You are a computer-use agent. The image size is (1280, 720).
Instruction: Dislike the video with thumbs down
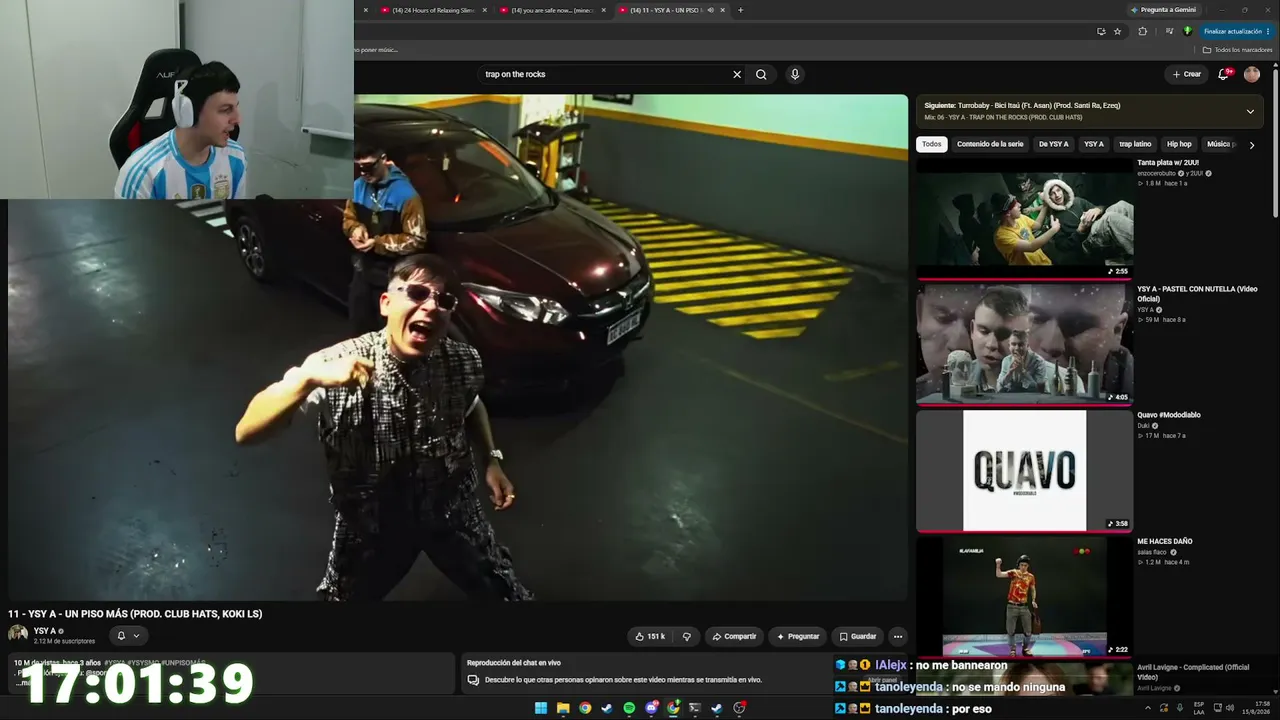tap(686, 636)
